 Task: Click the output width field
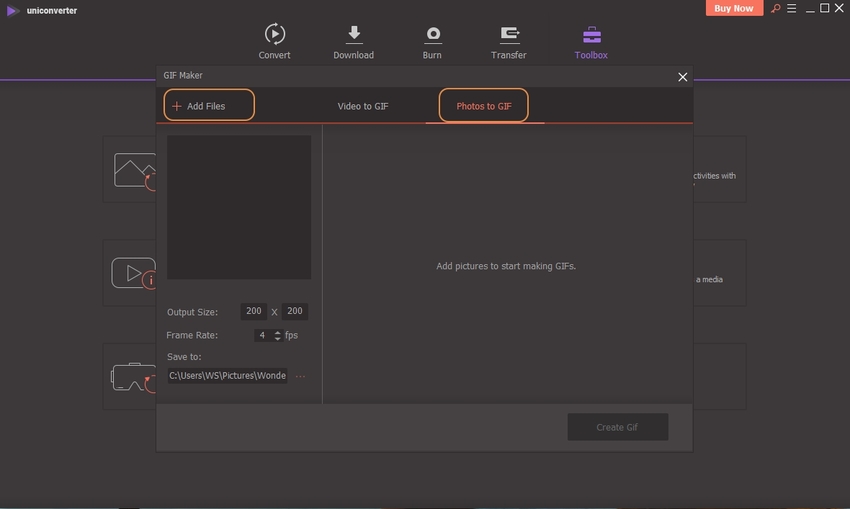[x=254, y=311]
